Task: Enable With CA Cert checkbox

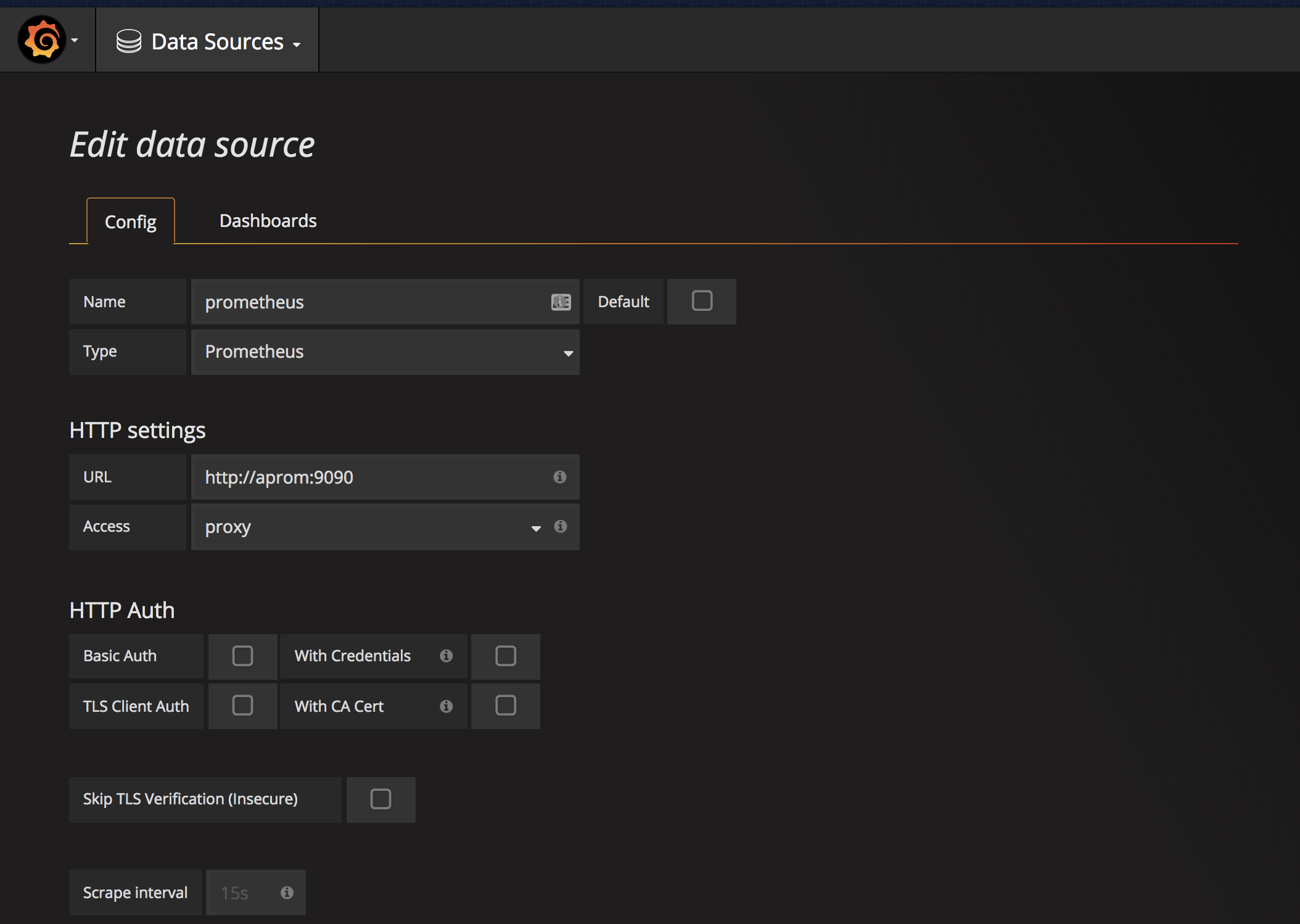Action: [506, 705]
